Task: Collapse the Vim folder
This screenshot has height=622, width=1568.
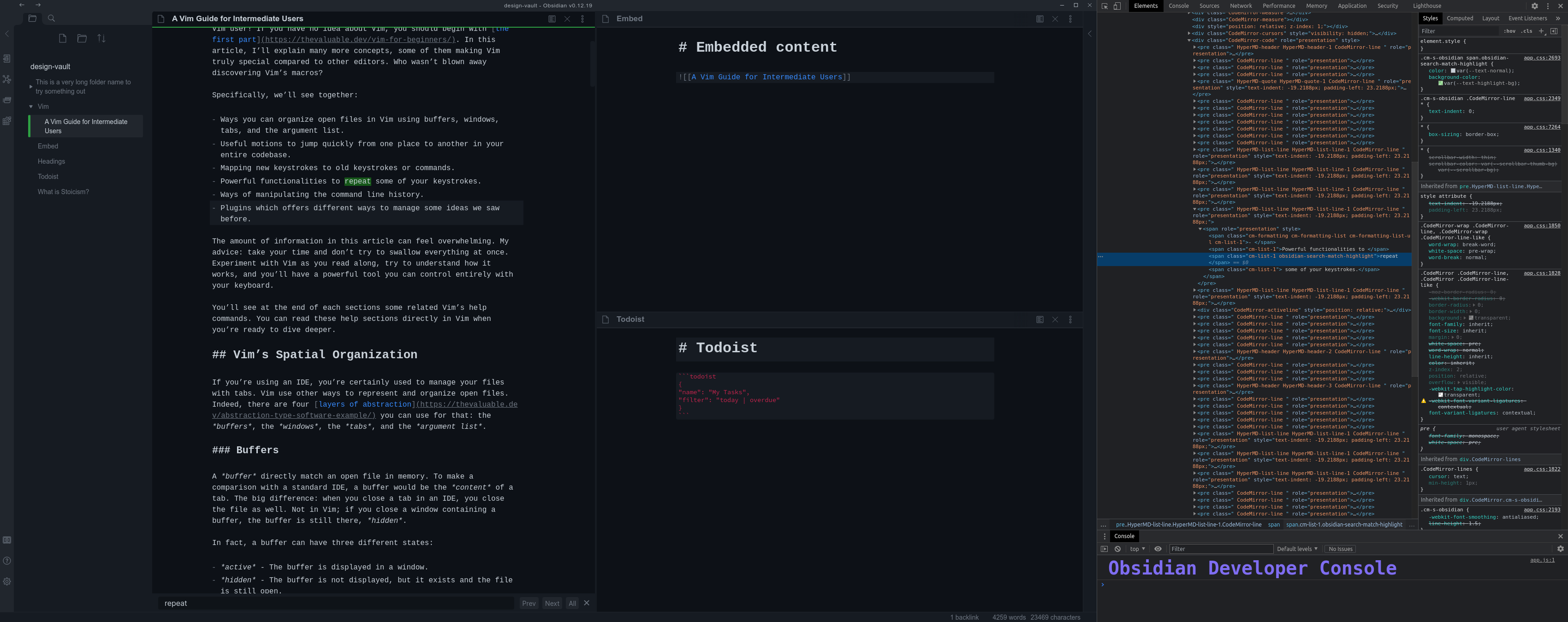Action: tap(31, 107)
